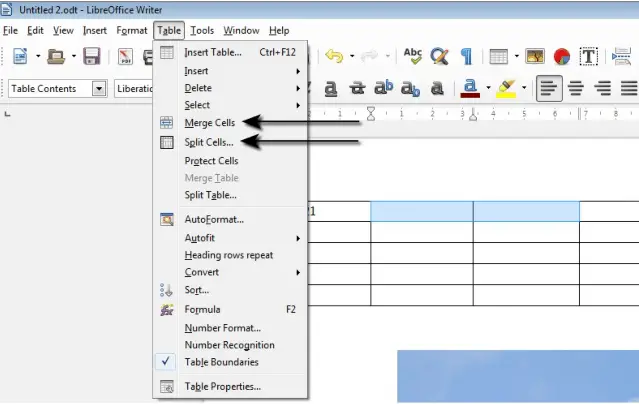
Task: Open the Format menu
Action: point(132,31)
